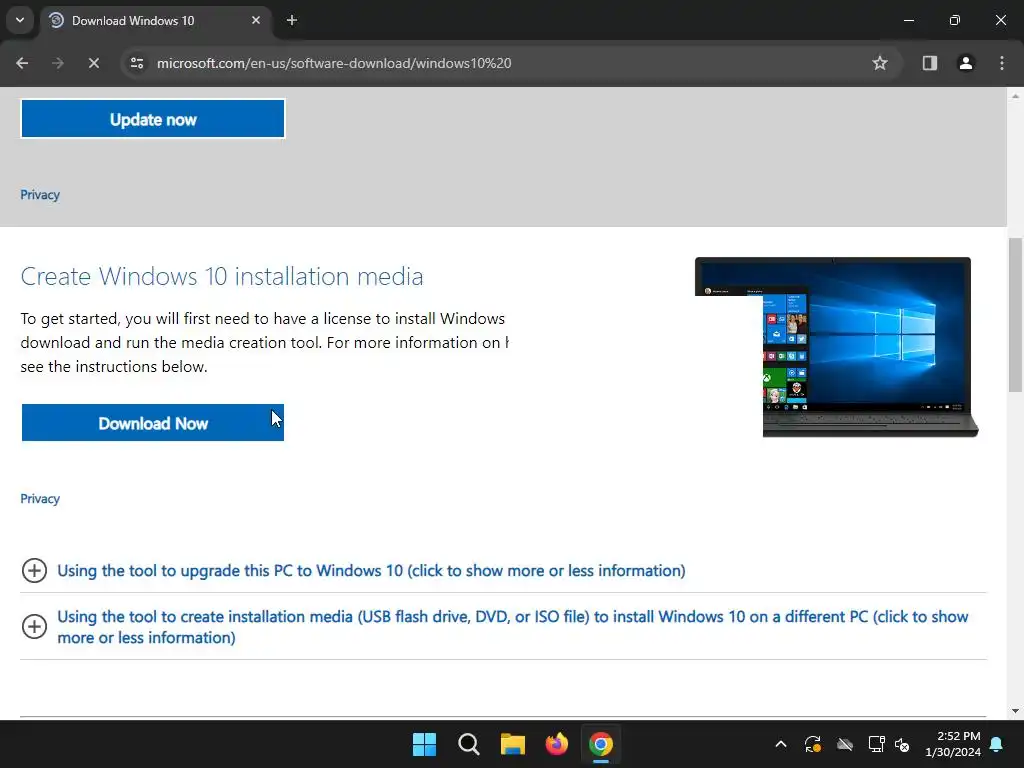1024x768 pixels.
Task: Bookmark this page with the star icon
Action: (x=880, y=63)
